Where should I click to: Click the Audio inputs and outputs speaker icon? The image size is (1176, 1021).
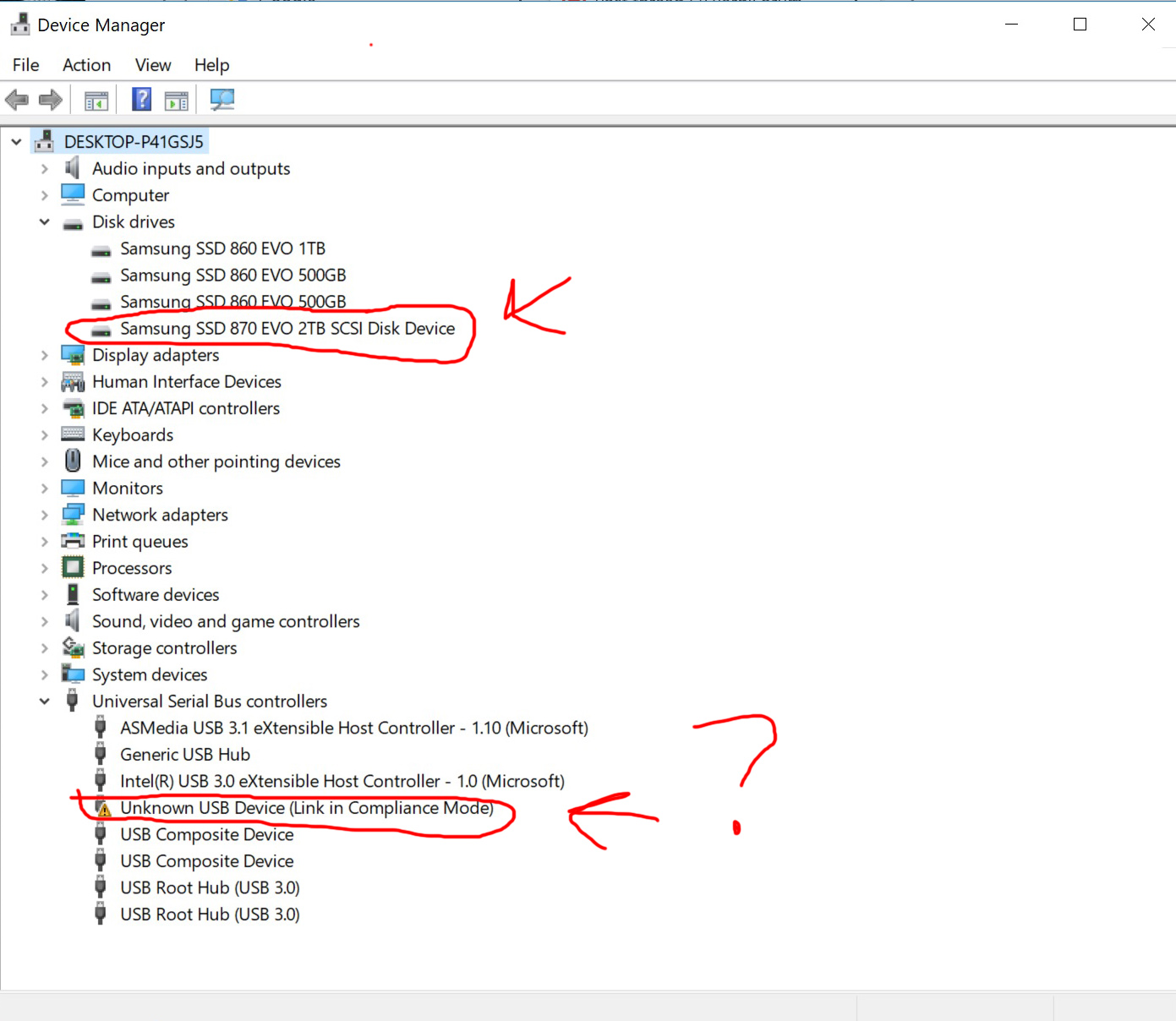(73, 168)
